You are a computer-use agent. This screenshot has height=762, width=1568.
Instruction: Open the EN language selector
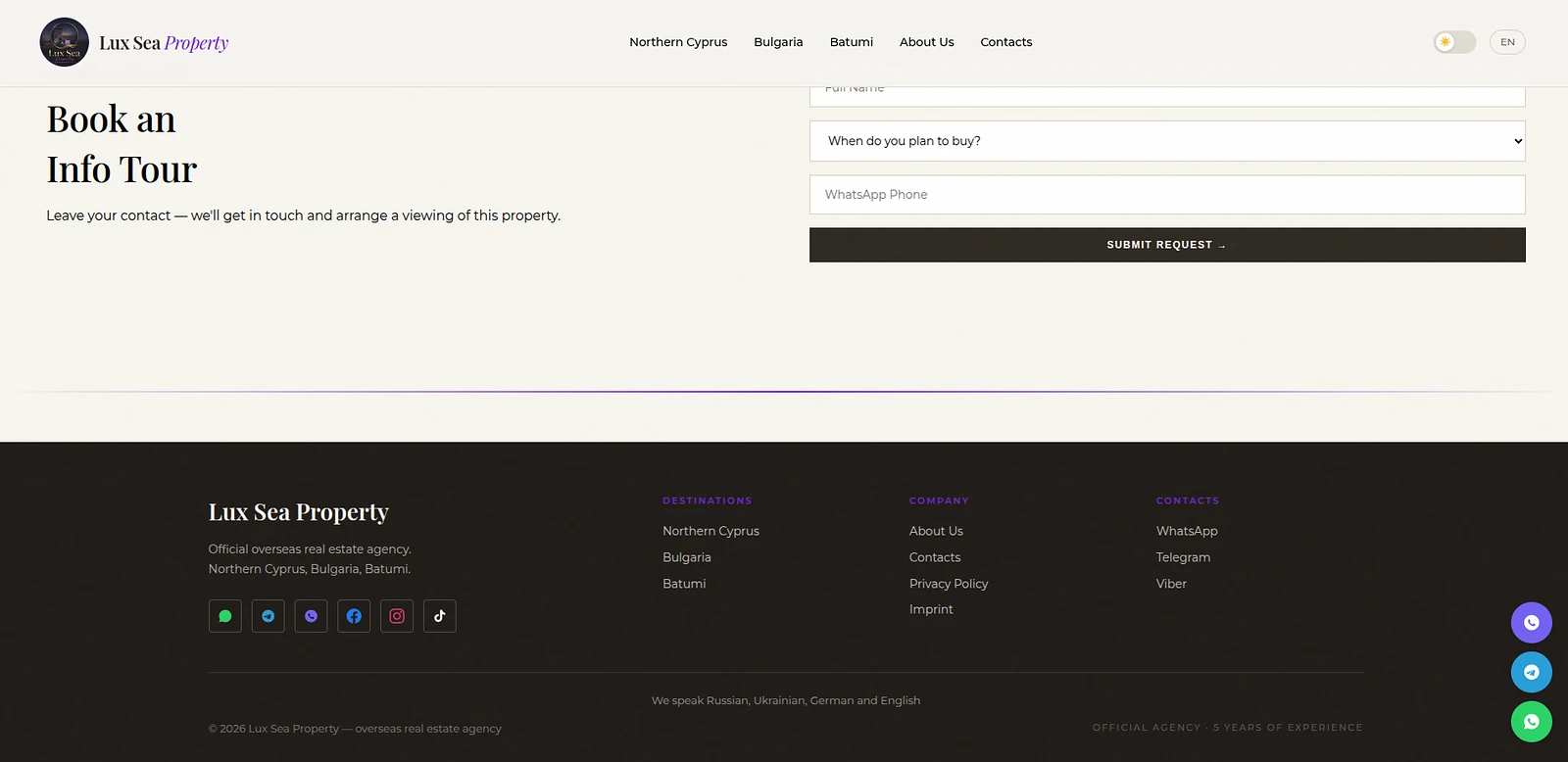pos(1507,42)
